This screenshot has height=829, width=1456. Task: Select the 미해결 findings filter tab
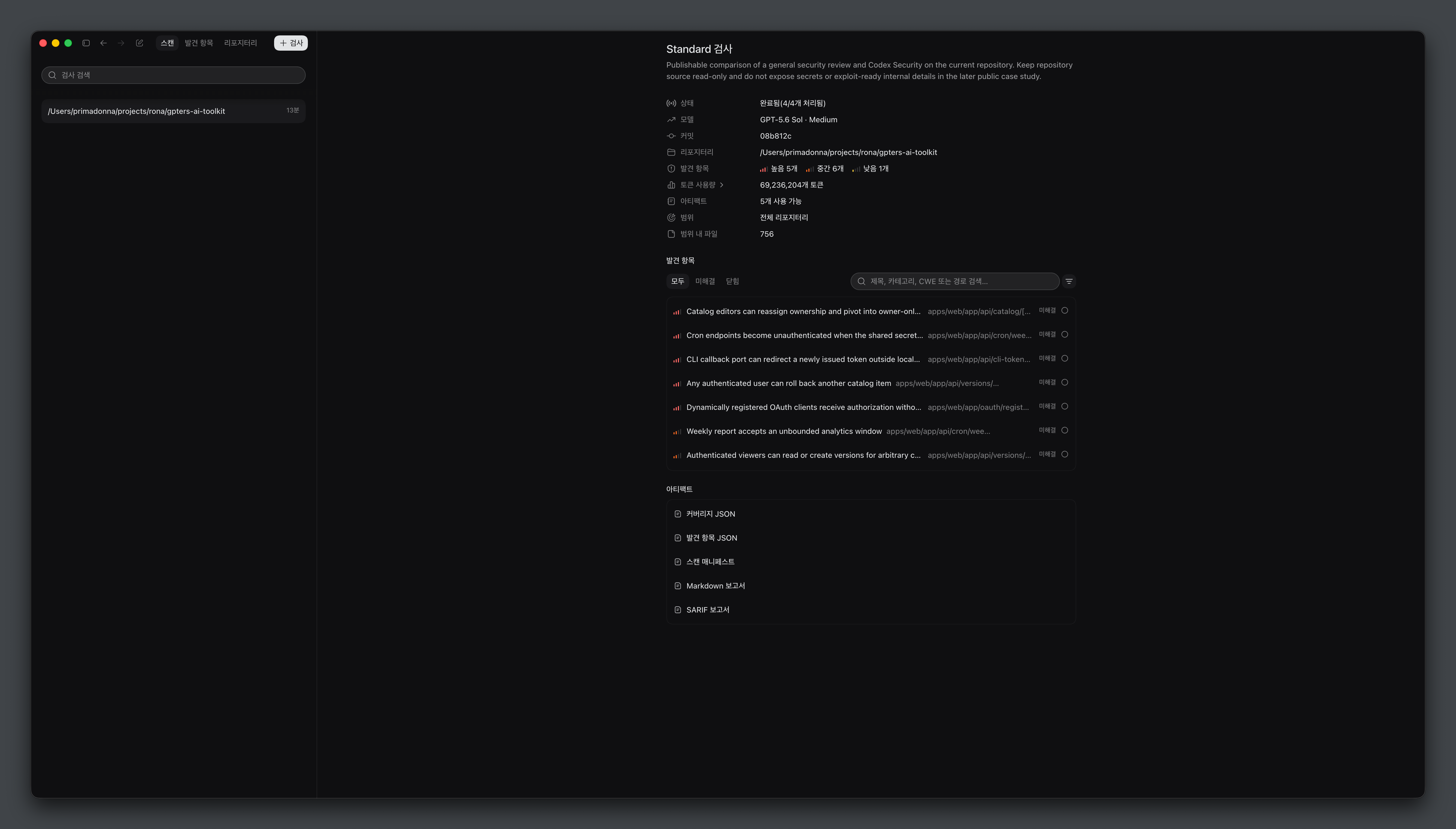pyautogui.click(x=705, y=281)
